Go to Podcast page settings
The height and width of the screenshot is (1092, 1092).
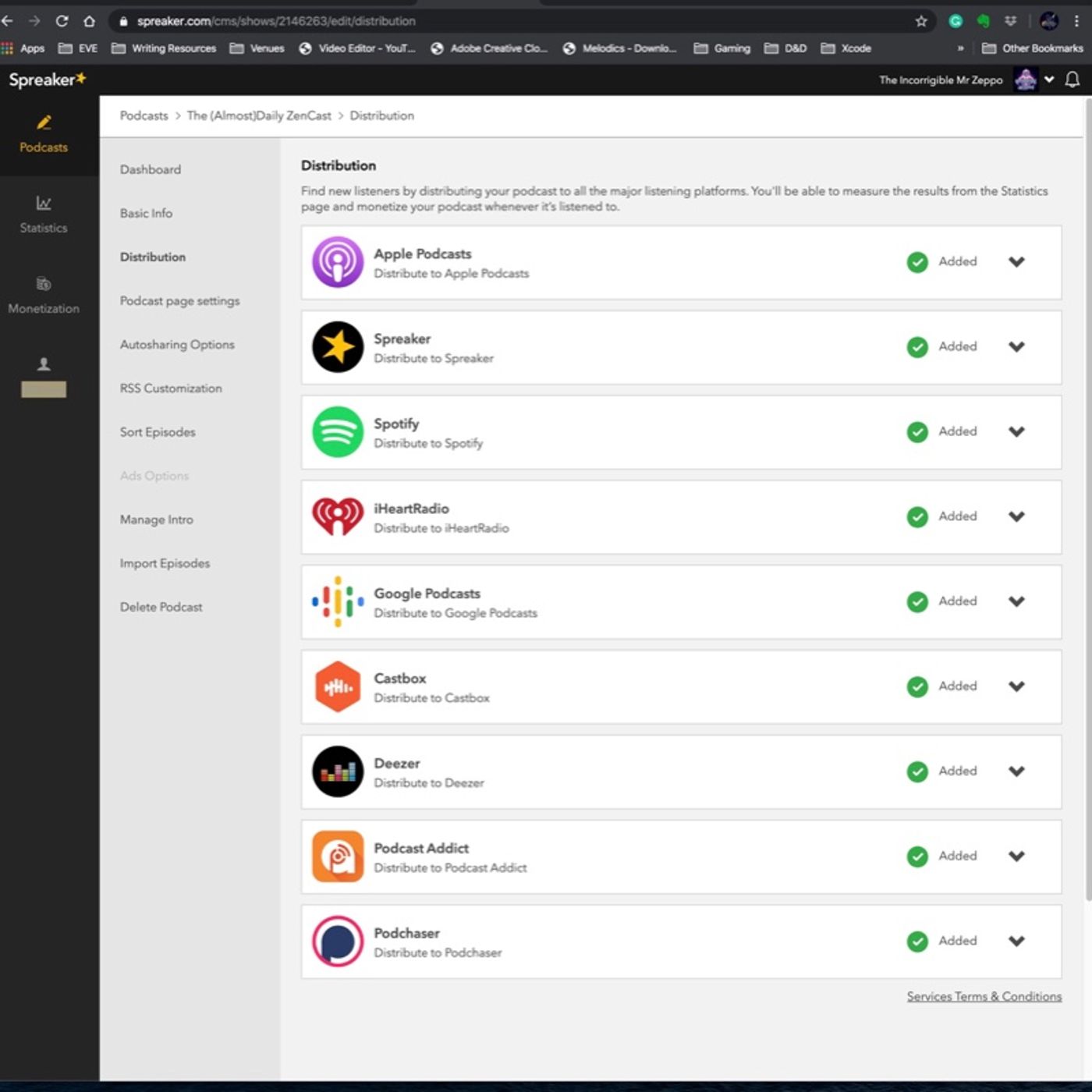coord(179,301)
